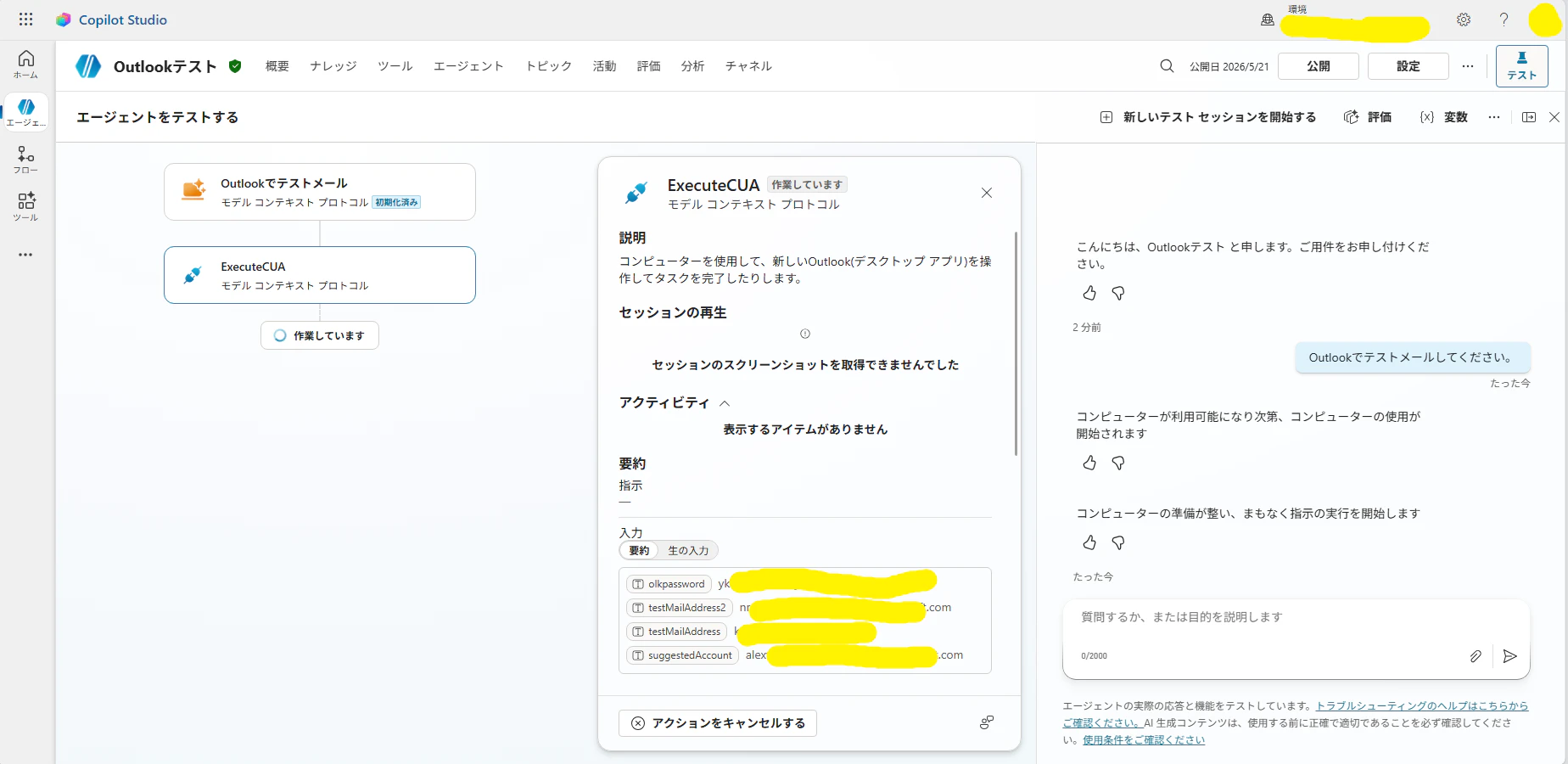The image size is (1568, 764).
Task: Dislike the computer ready message
Action: (x=1118, y=542)
